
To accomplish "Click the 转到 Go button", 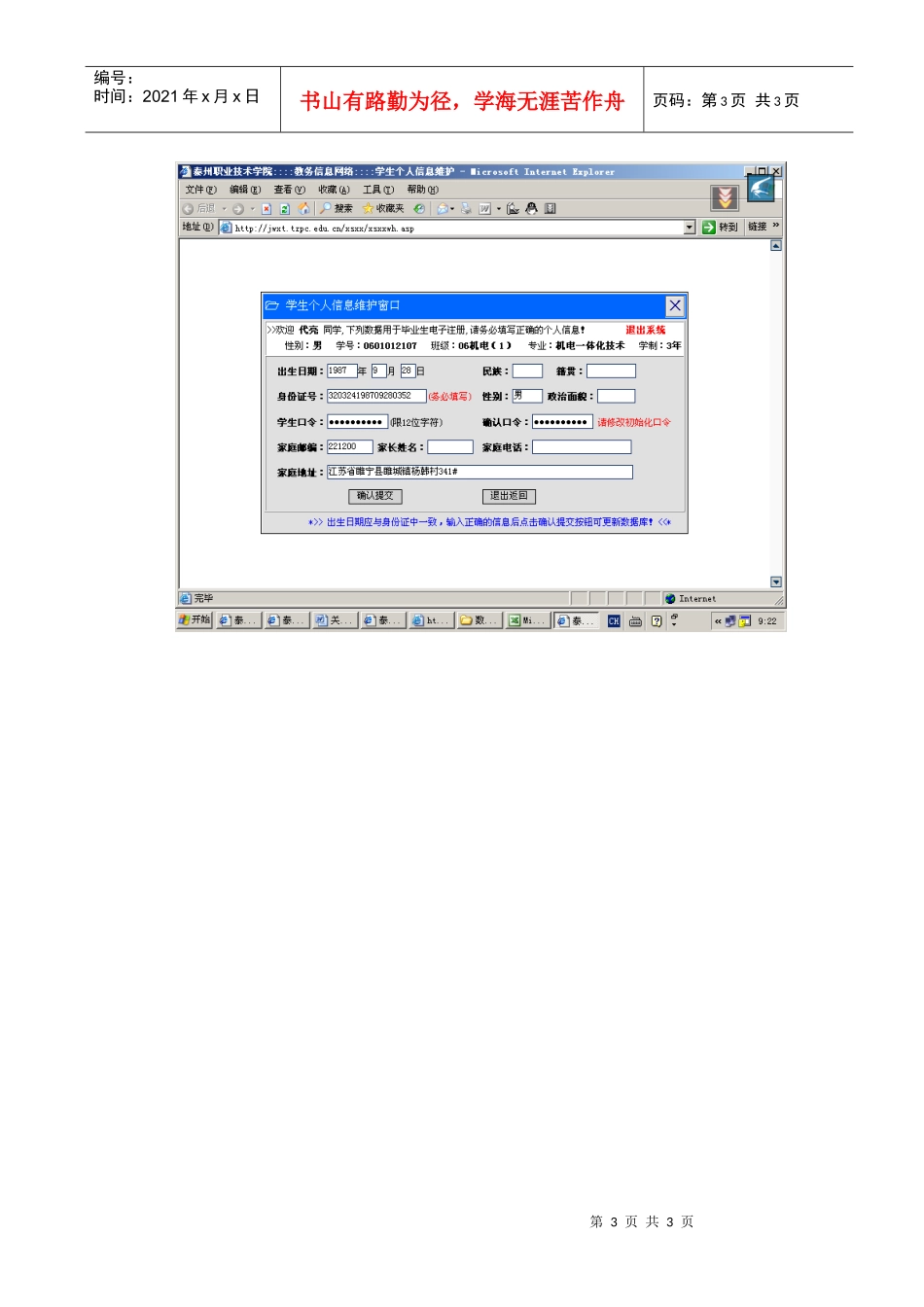I will [x=721, y=228].
